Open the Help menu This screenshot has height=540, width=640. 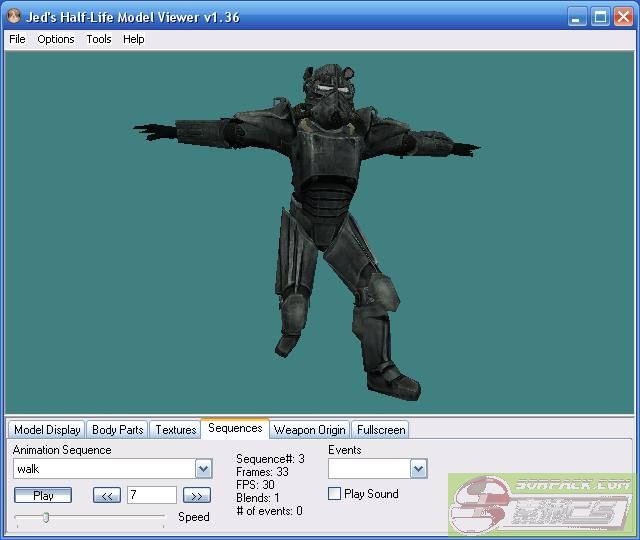pos(134,39)
